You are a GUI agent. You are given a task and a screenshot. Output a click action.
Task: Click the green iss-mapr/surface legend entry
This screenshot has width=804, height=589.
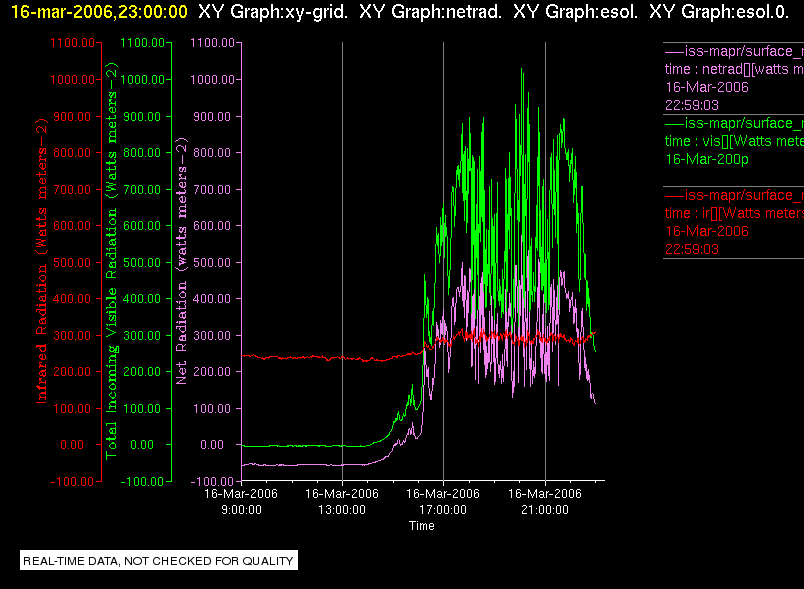734,124
